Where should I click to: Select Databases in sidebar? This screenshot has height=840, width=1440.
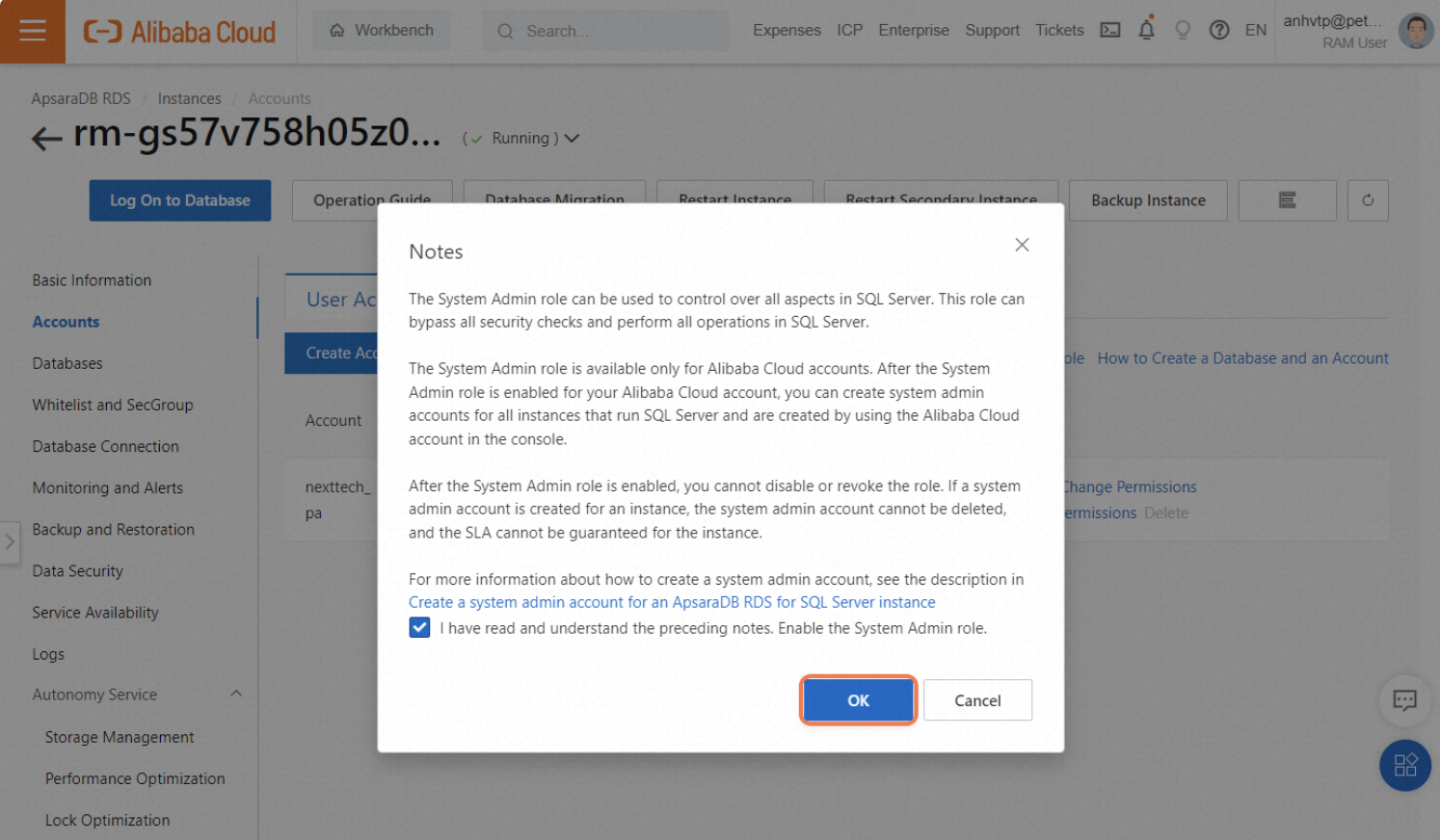(67, 363)
